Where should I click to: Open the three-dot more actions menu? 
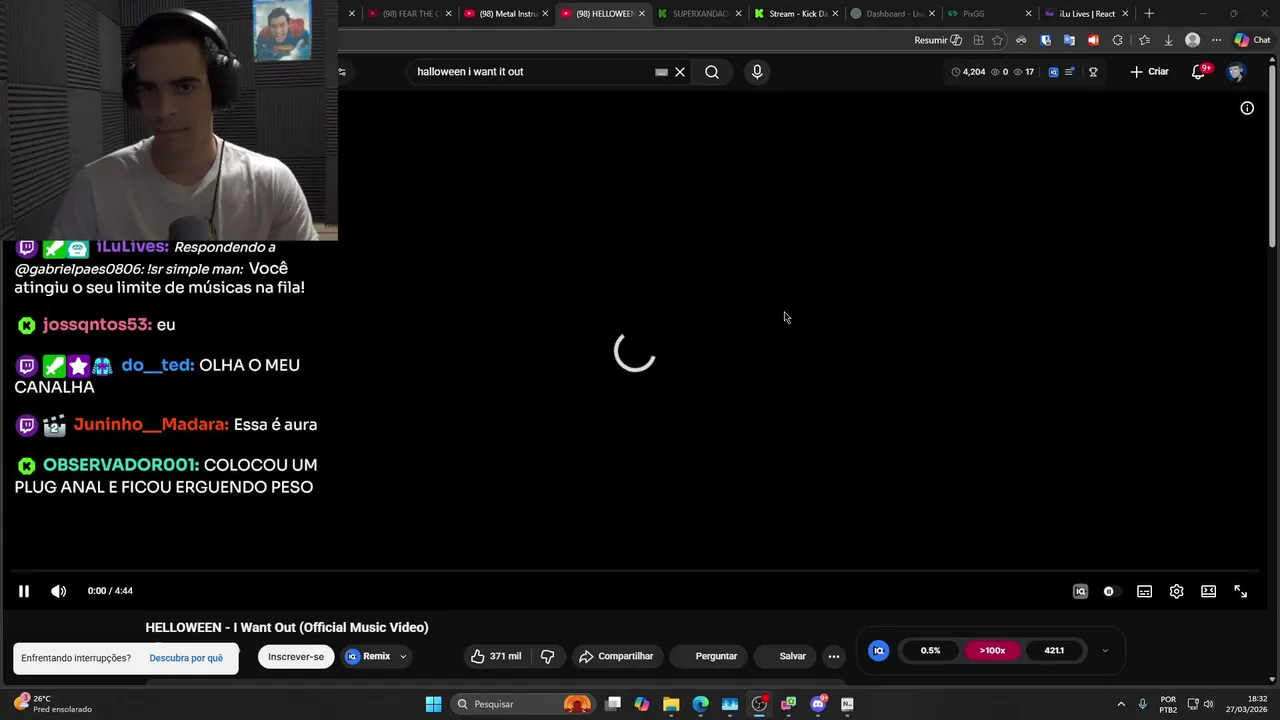tap(834, 657)
